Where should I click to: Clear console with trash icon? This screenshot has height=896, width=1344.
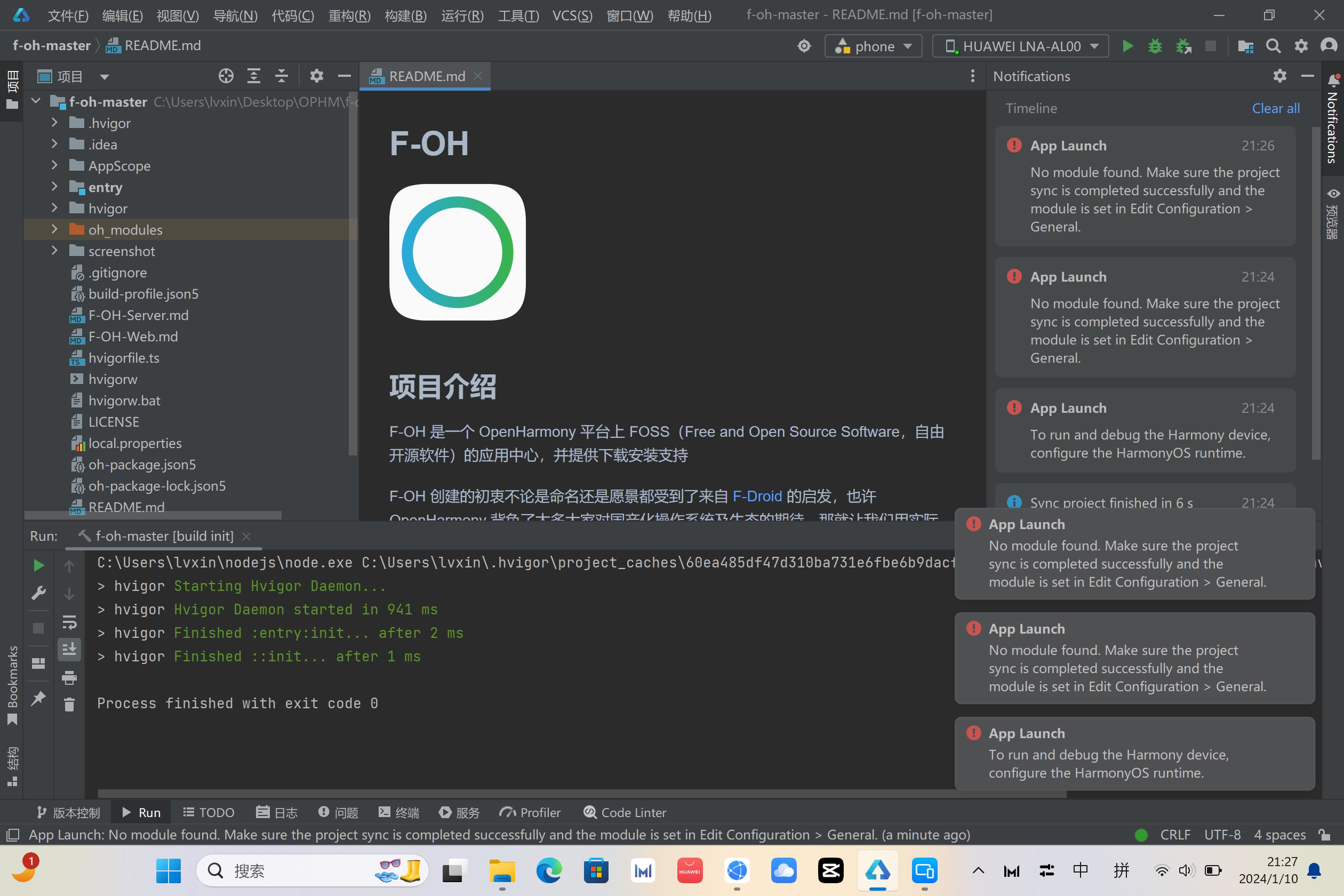click(69, 705)
